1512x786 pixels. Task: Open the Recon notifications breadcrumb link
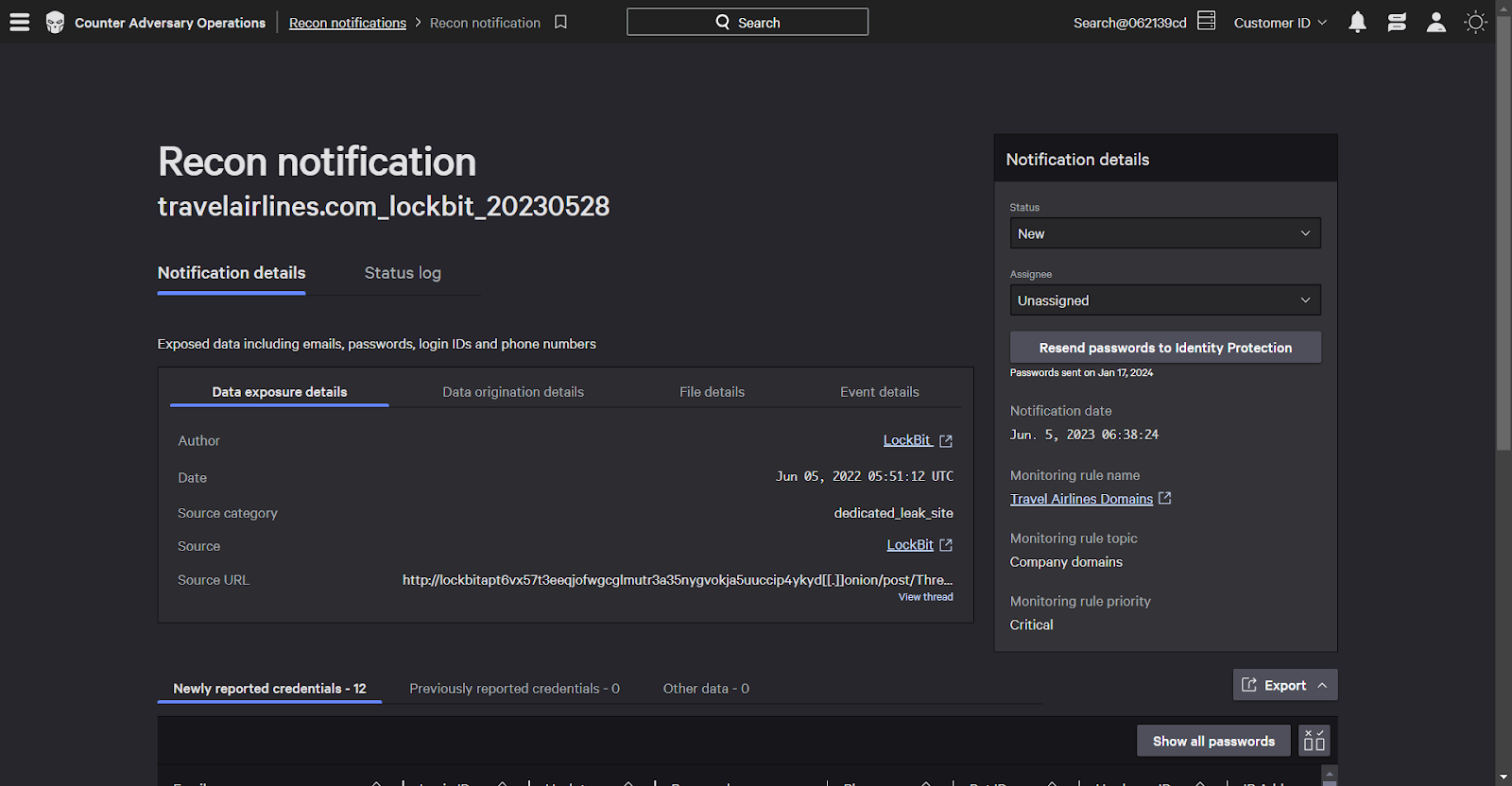(x=348, y=23)
